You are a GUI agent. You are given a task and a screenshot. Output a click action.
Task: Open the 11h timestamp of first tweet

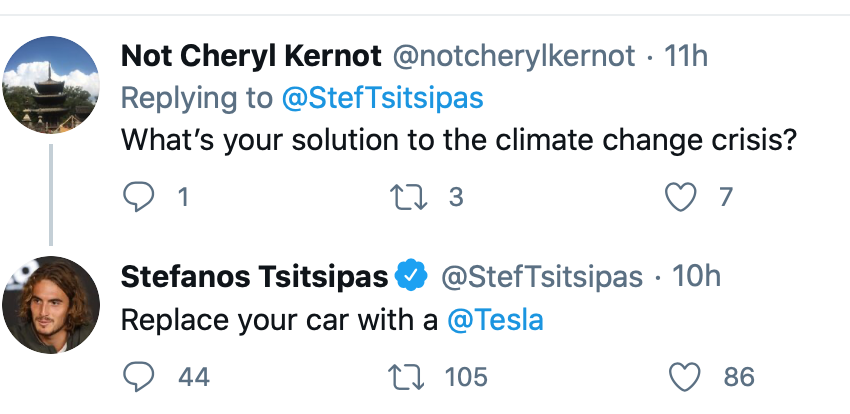(x=686, y=56)
